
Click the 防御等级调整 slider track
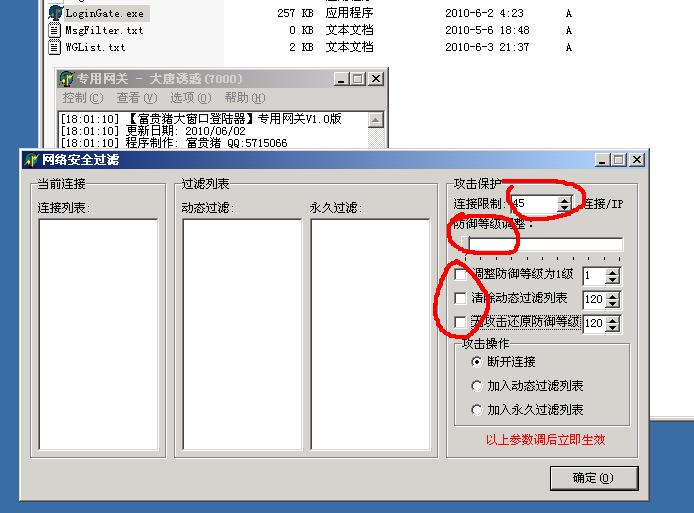click(x=545, y=245)
